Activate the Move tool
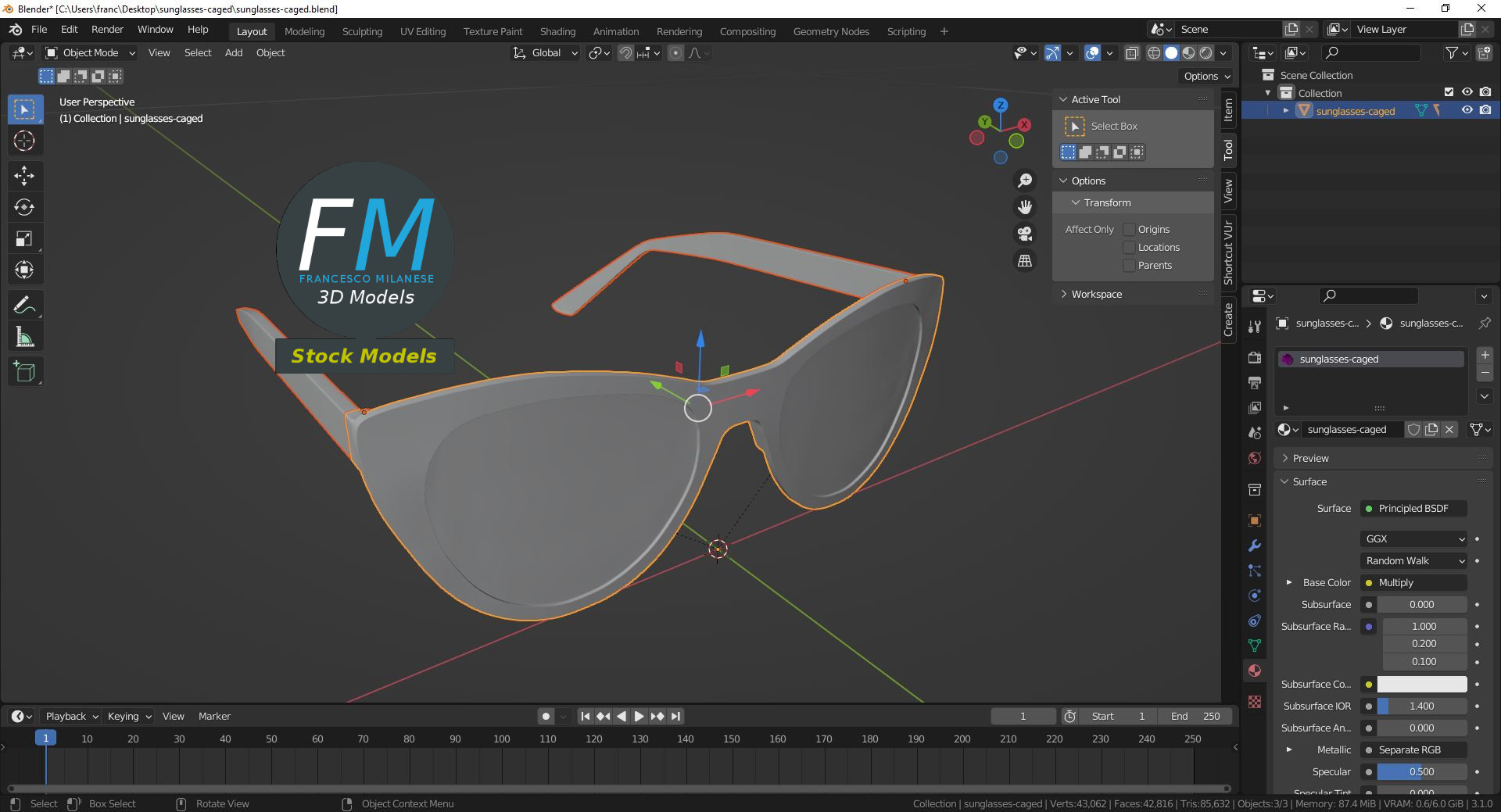The image size is (1501, 812). click(x=24, y=175)
